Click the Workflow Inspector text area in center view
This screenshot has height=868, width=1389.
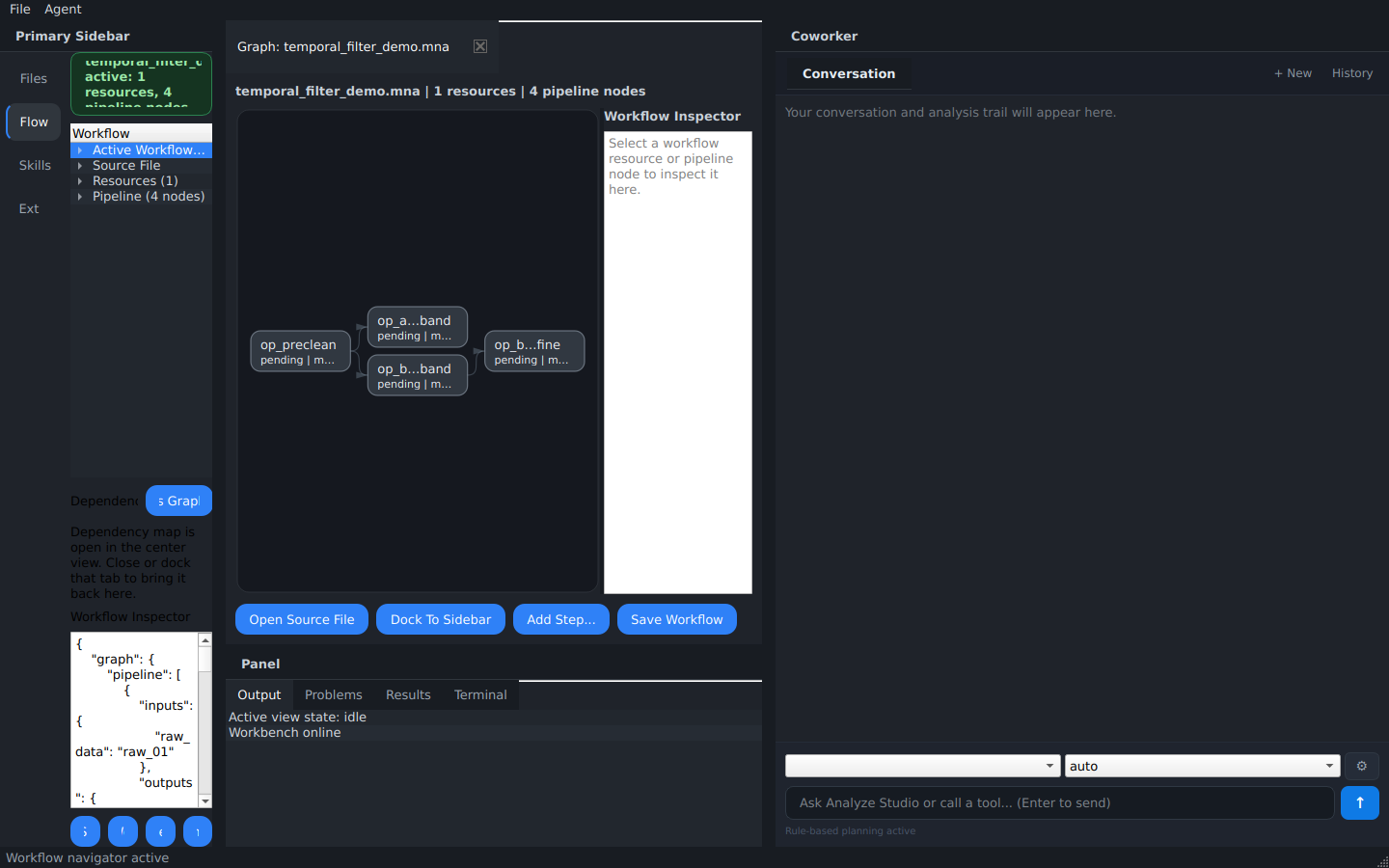point(678,363)
